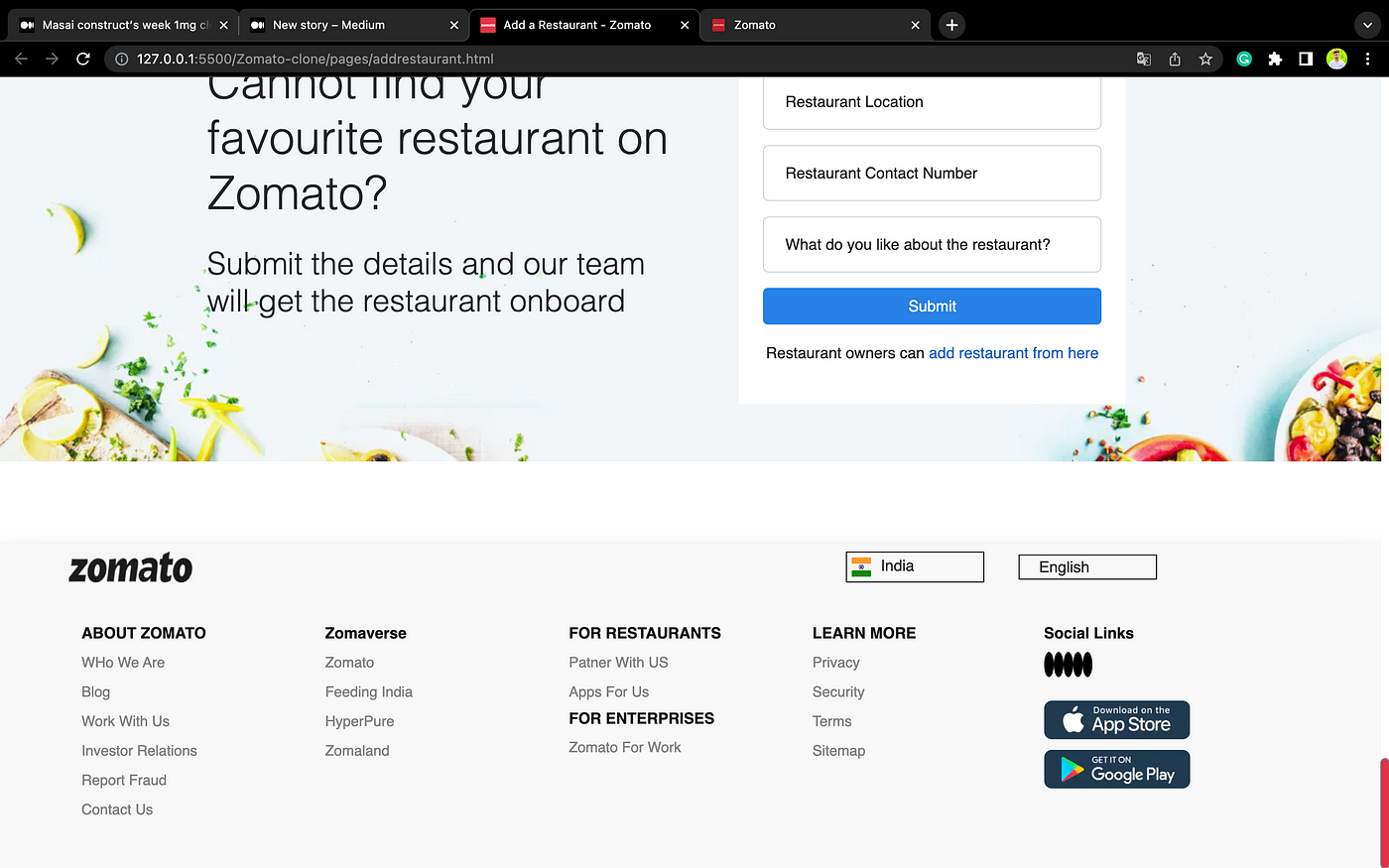Open the Terms link
Screen dimensions: 1389x868
831,721
